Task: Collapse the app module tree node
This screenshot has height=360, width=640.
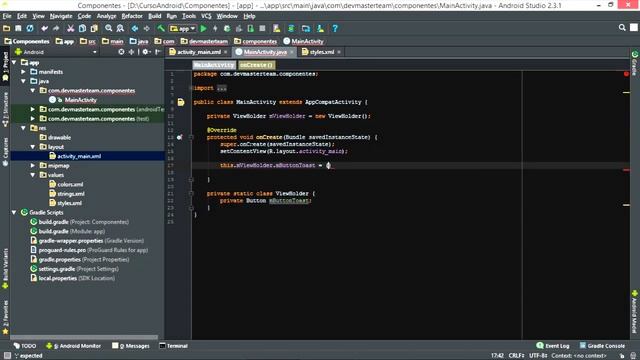Action: point(14,62)
